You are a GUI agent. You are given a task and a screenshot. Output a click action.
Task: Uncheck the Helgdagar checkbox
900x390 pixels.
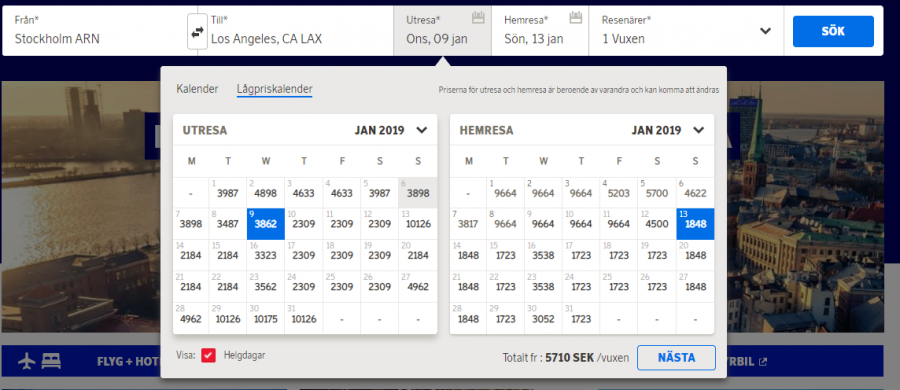click(x=208, y=356)
